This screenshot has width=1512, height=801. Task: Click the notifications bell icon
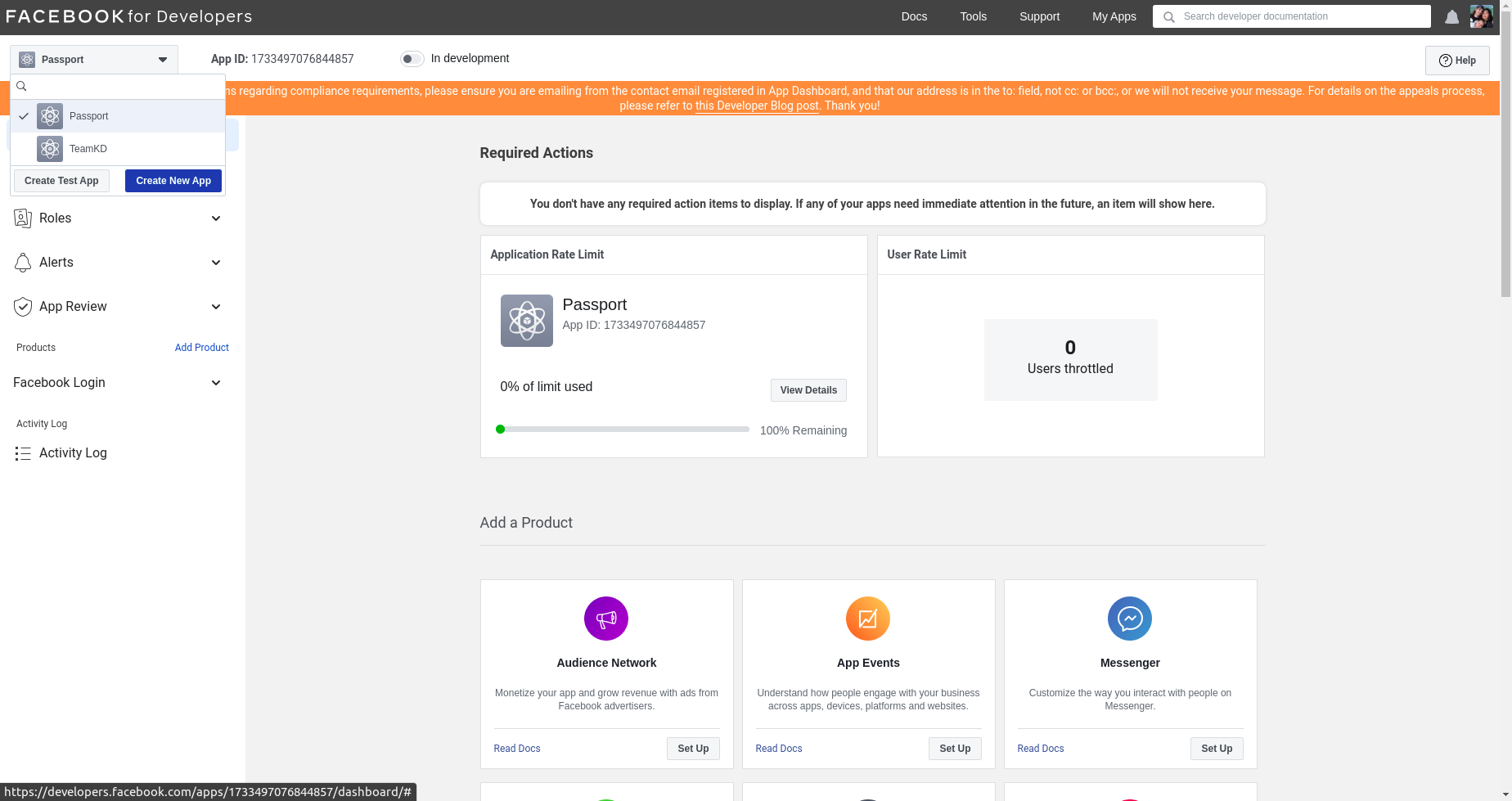(1451, 17)
